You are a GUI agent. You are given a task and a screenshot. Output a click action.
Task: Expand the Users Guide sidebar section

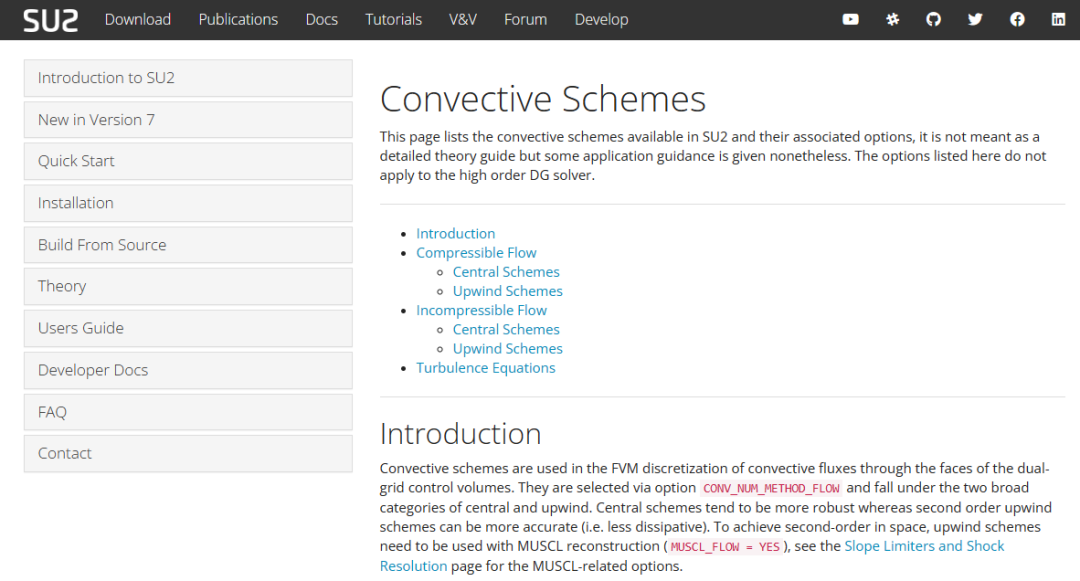tap(188, 328)
